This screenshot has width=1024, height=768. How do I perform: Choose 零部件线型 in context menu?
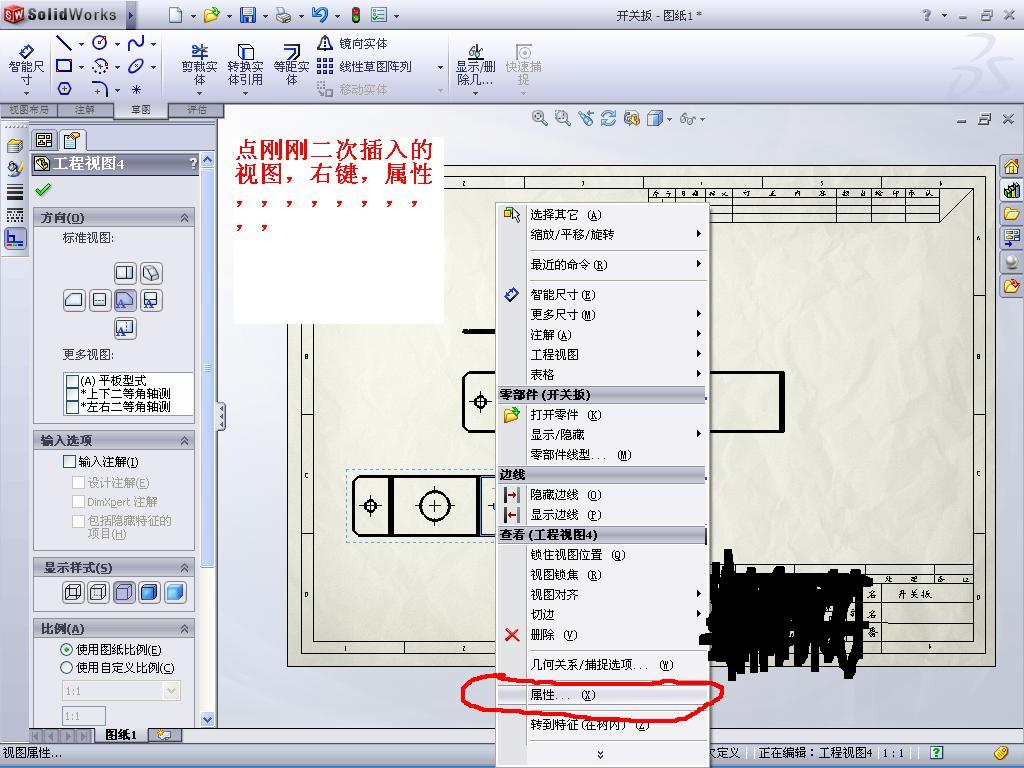602,455
